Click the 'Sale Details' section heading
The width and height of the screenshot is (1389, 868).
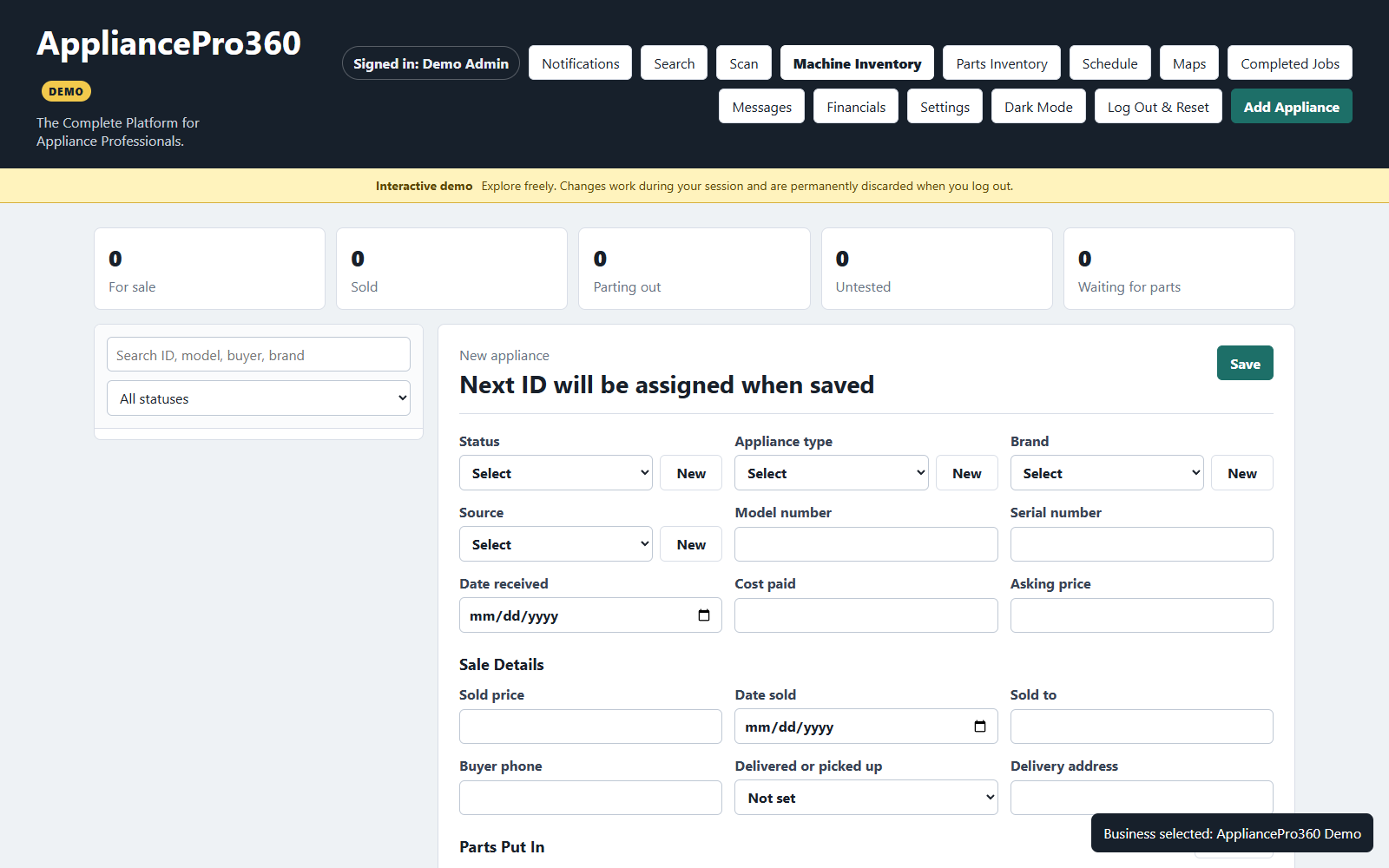(x=501, y=665)
